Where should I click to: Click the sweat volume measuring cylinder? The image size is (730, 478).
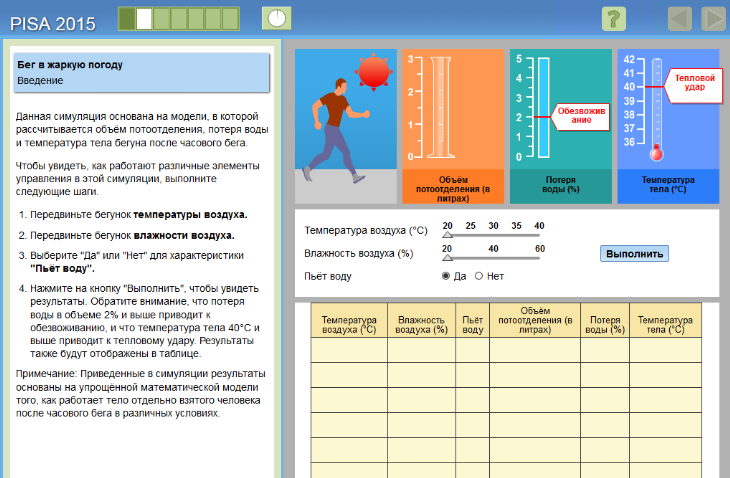(440, 108)
